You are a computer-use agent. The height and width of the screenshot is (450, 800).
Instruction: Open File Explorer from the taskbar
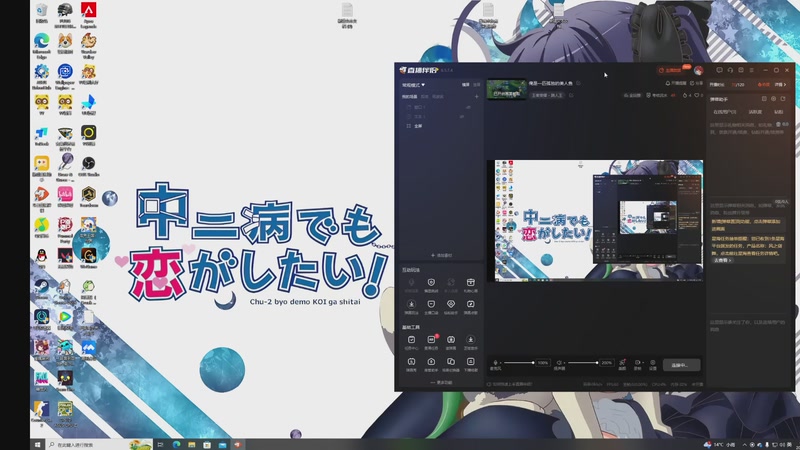[x=192, y=444]
